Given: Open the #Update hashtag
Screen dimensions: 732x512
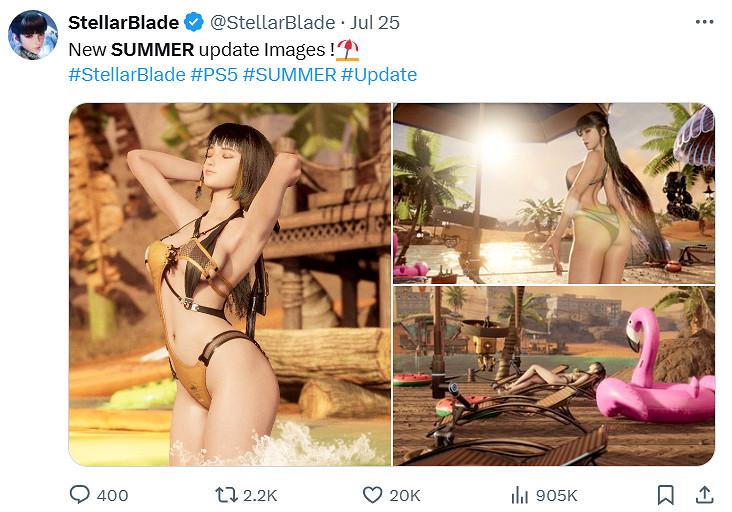Looking at the screenshot, I should [x=379, y=75].
